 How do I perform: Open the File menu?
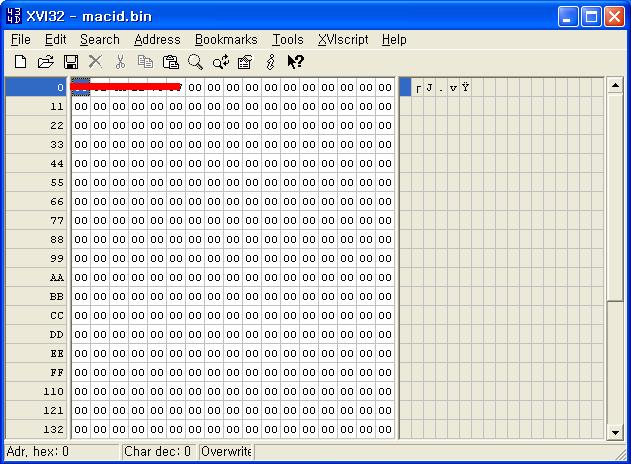pos(21,39)
